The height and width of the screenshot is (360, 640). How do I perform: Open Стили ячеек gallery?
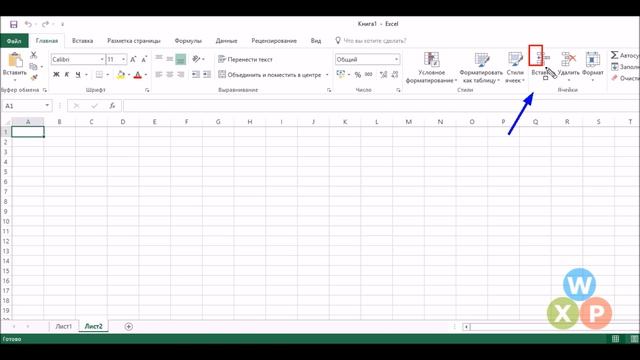(515, 68)
